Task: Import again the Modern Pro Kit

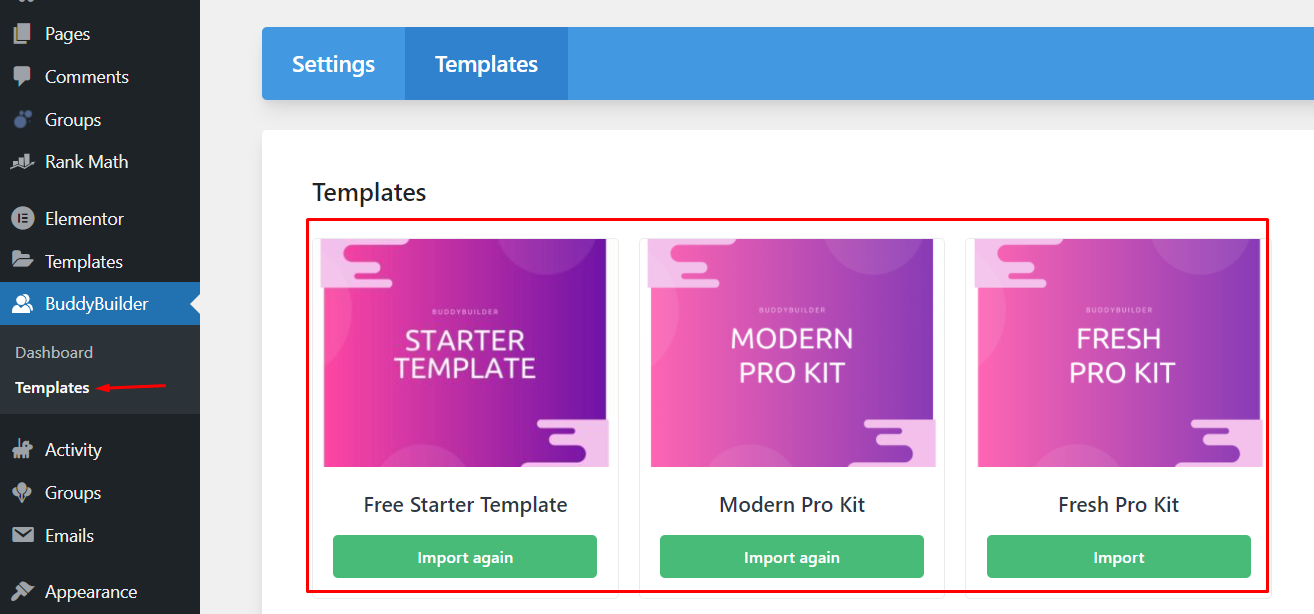Action: (792, 557)
